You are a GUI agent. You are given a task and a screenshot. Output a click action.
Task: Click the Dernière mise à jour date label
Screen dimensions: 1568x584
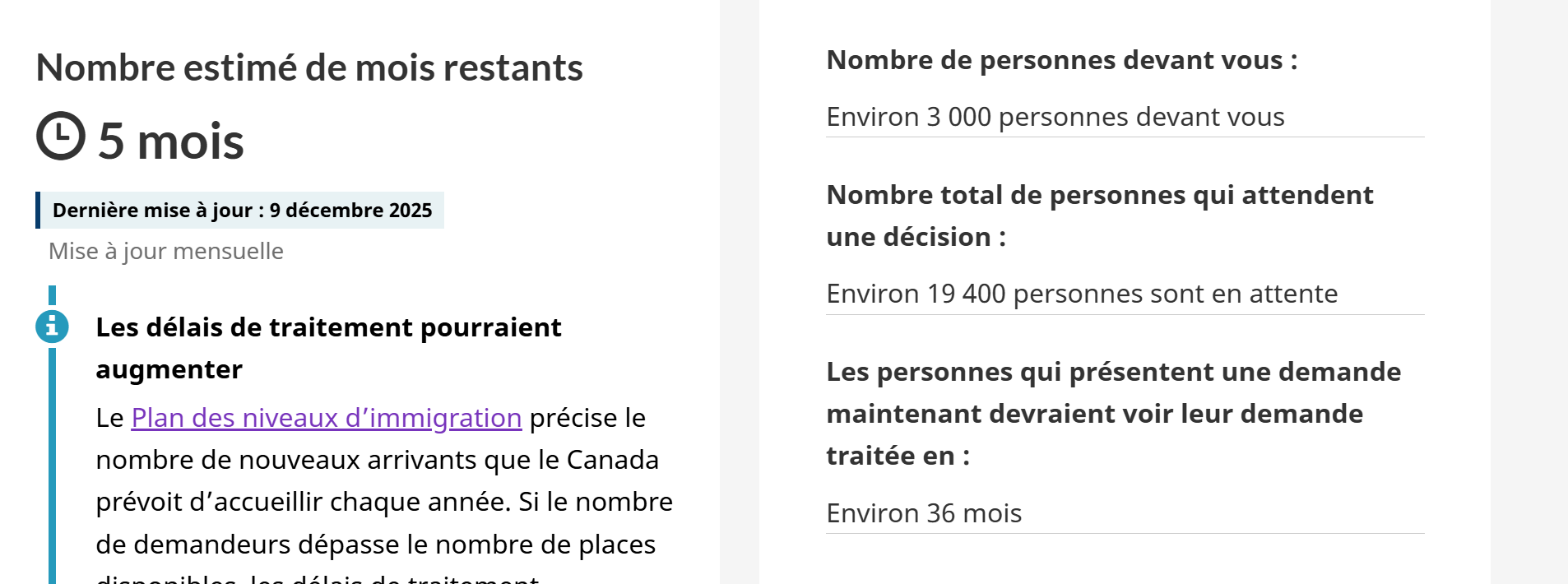(x=242, y=211)
